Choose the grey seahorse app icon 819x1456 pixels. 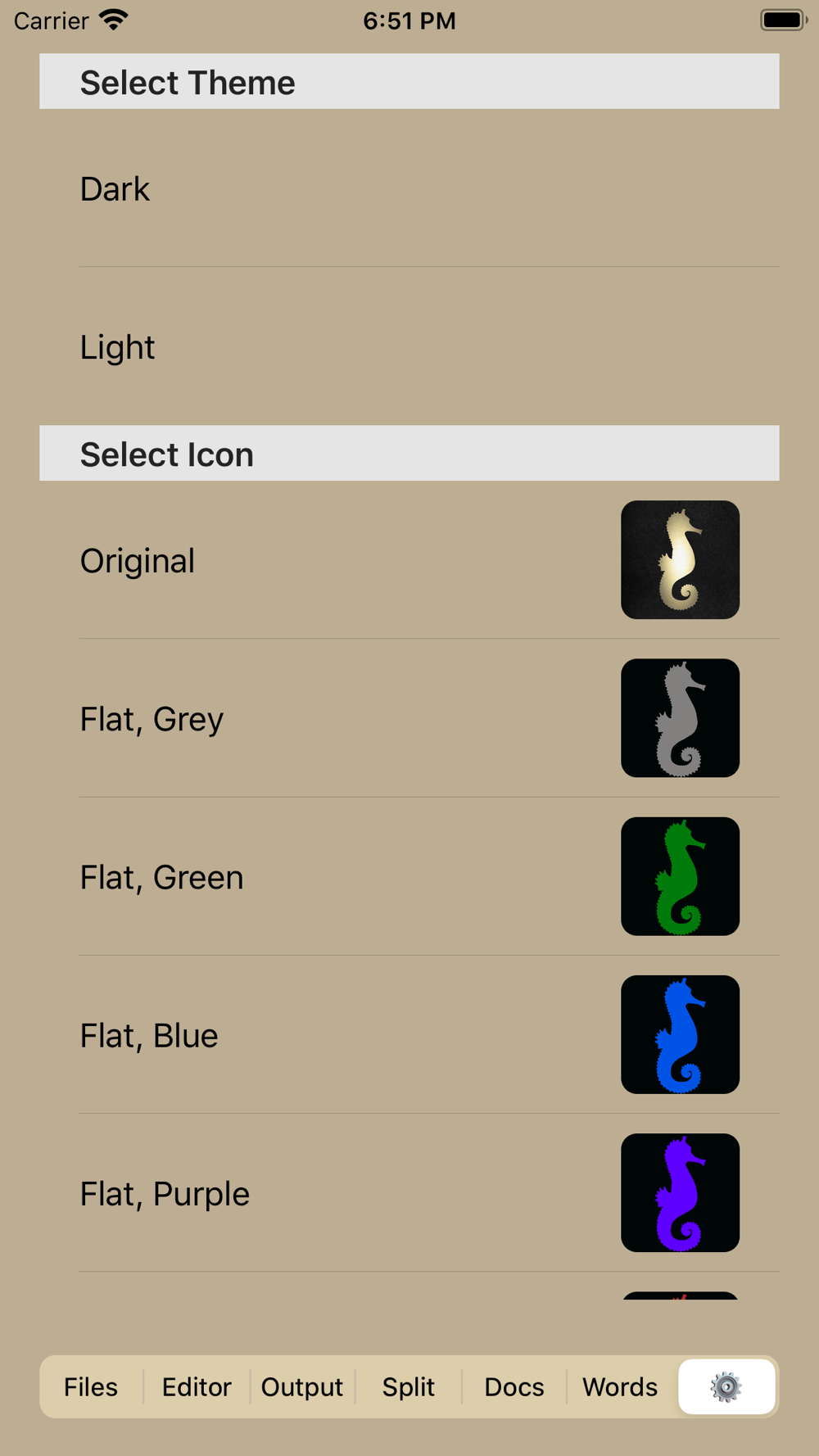pyautogui.click(x=680, y=718)
